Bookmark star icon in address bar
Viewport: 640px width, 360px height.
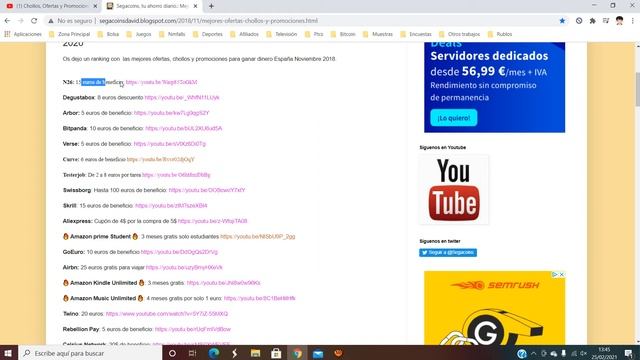562,21
